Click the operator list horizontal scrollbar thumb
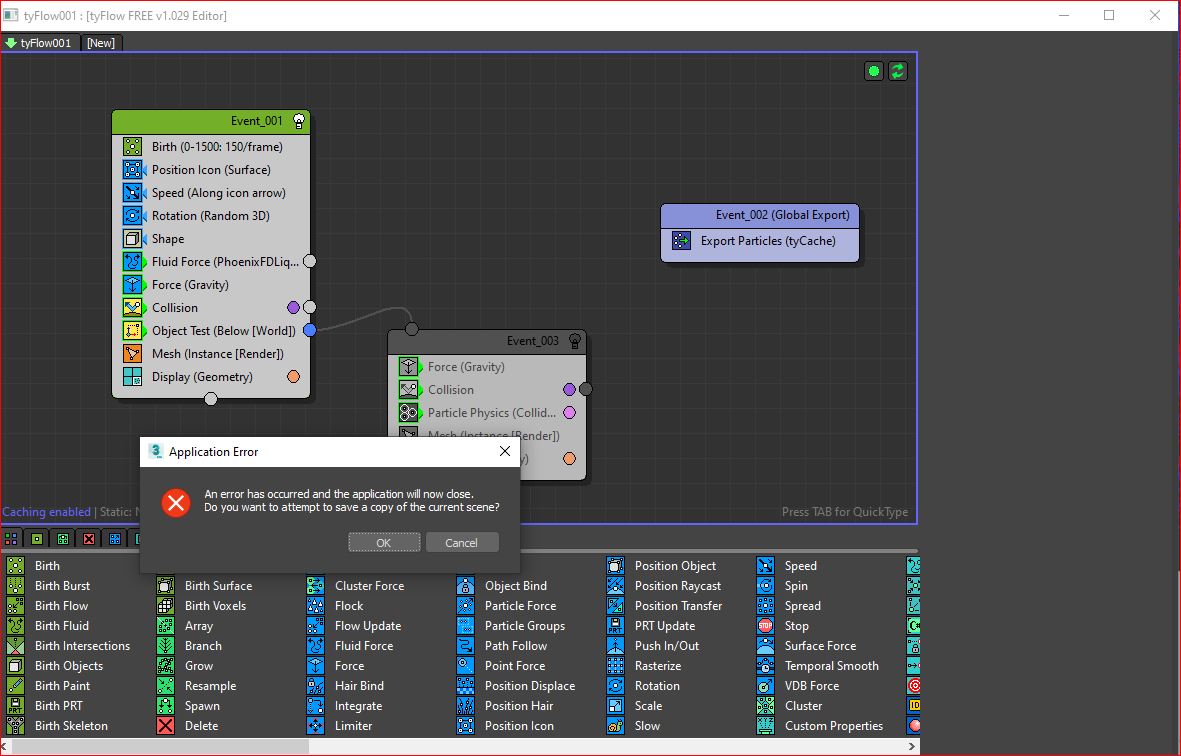Image resolution: width=1181 pixels, height=756 pixels. click(160, 746)
